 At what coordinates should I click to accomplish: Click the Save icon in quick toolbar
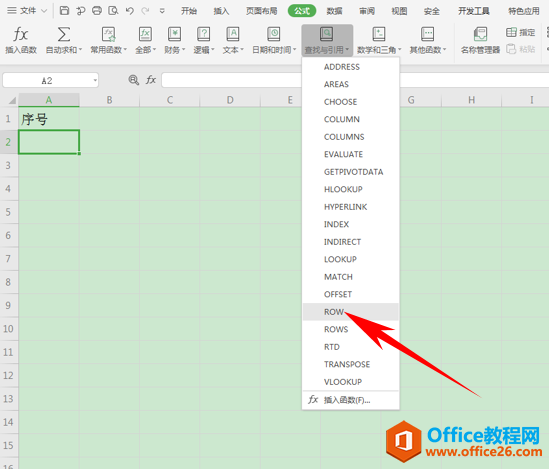point(64,11)
